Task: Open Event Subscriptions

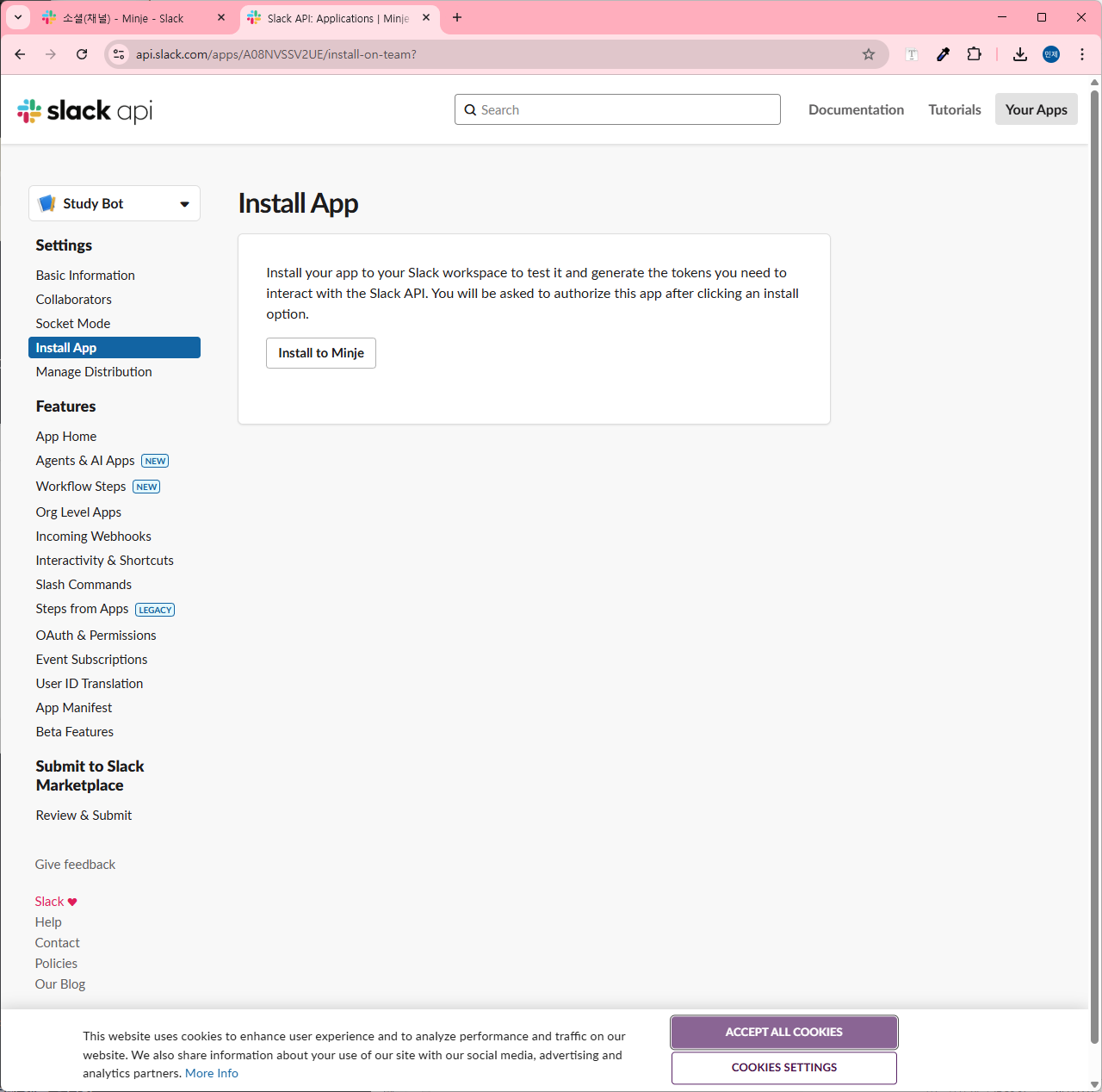Action: [x=92, y=660]
